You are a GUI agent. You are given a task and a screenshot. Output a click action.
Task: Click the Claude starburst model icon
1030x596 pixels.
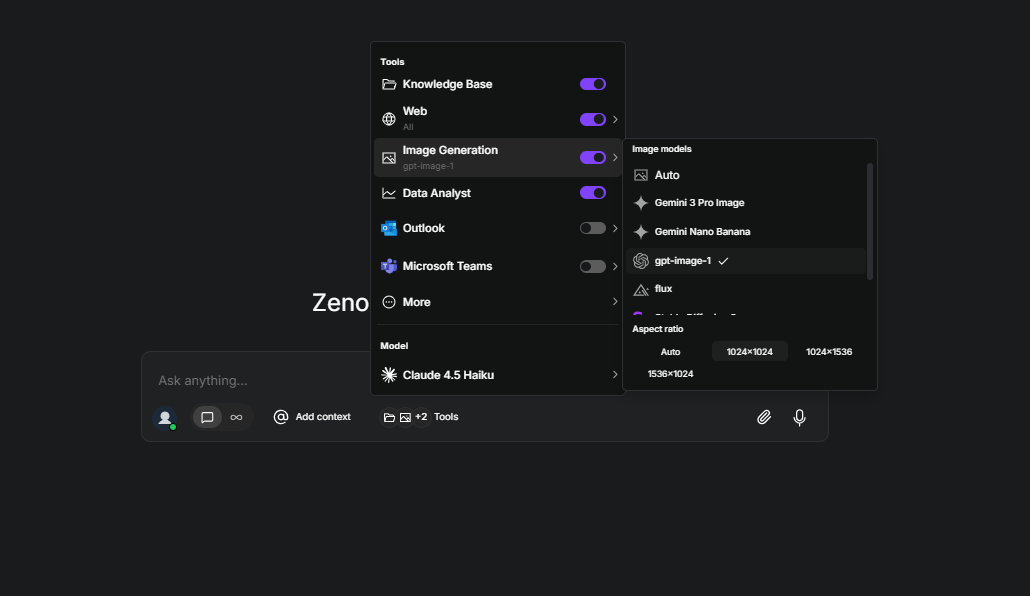point(389,375)
